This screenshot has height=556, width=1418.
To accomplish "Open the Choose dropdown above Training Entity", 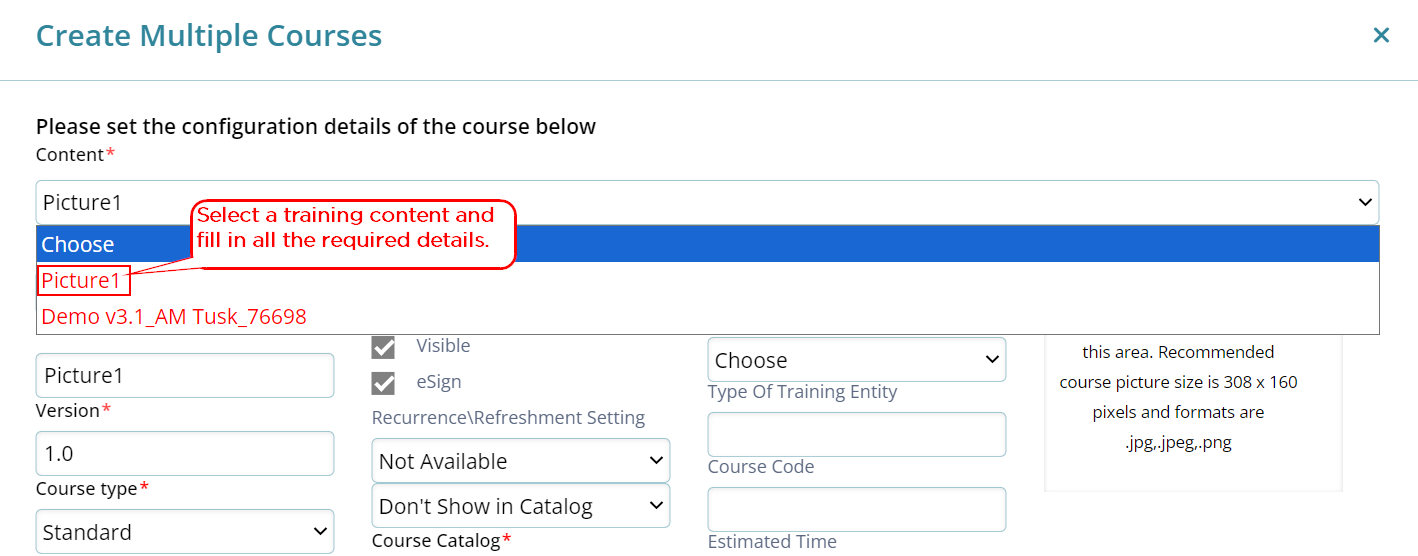I will 857,360.
